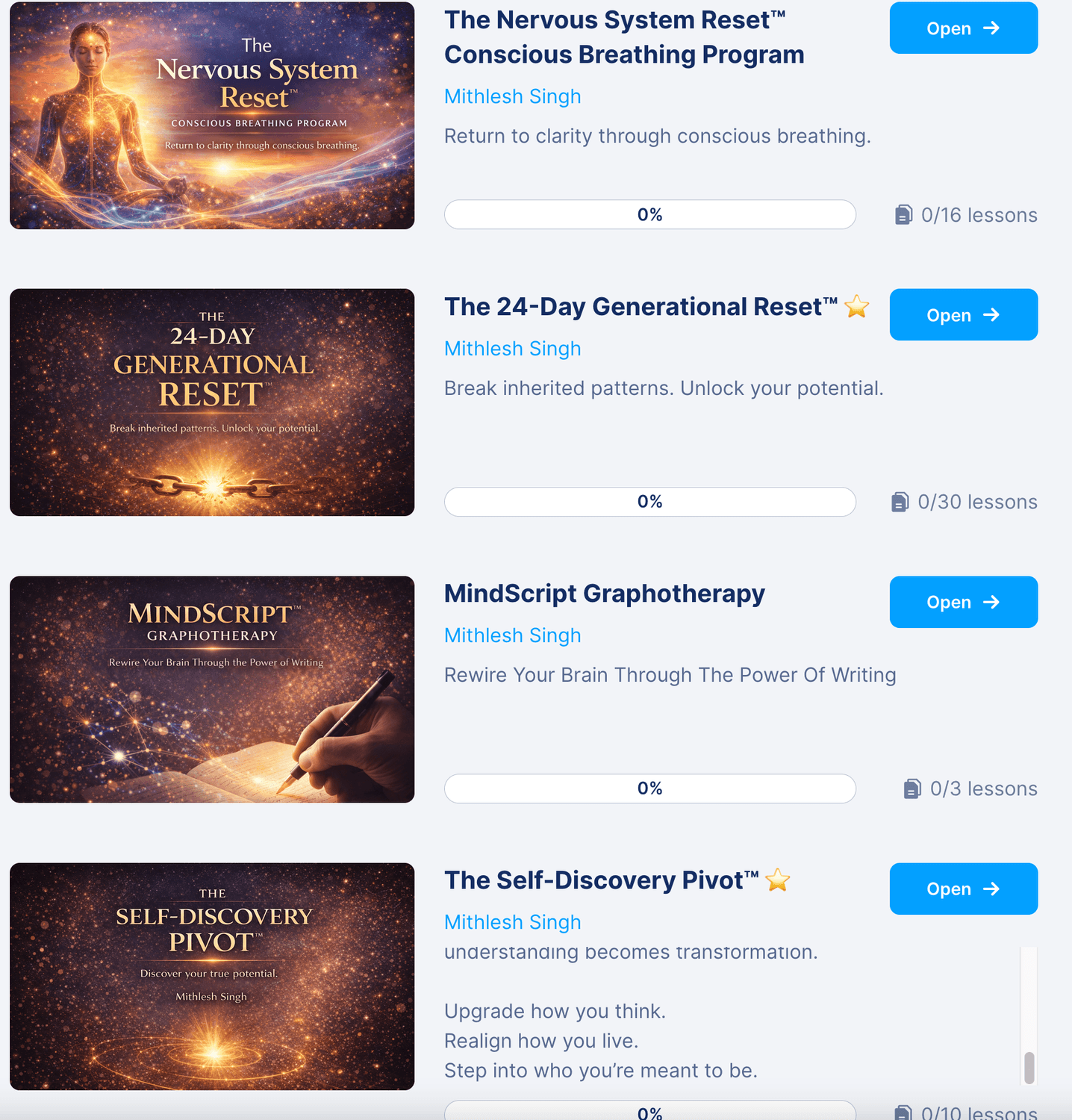The height and width of the screenshot is (1120, 1072).
Task: Open The 24-Day Generational Reset course
Action: (x=963, y=315)
